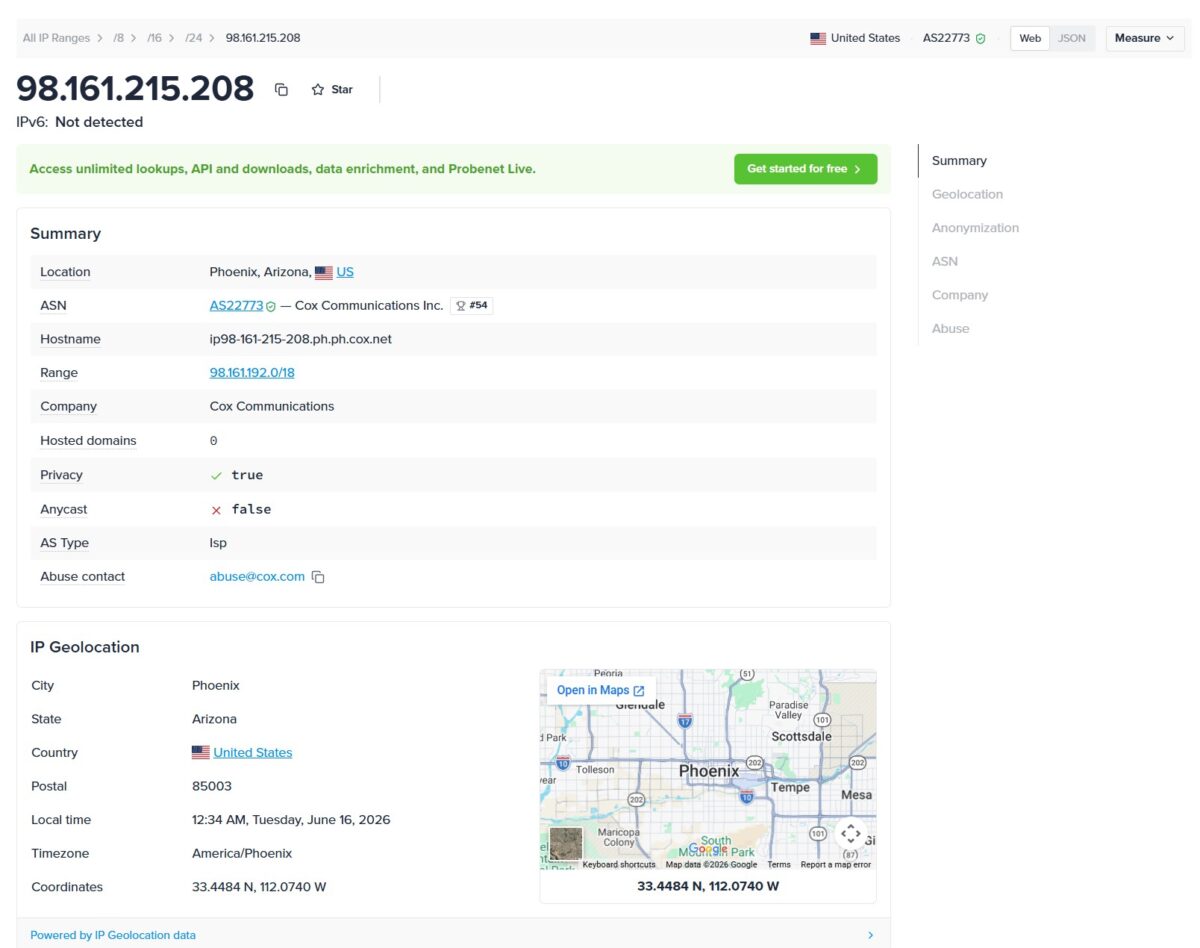
Task: Open range 98.161.192.0/18
Action: pos(252,373)
